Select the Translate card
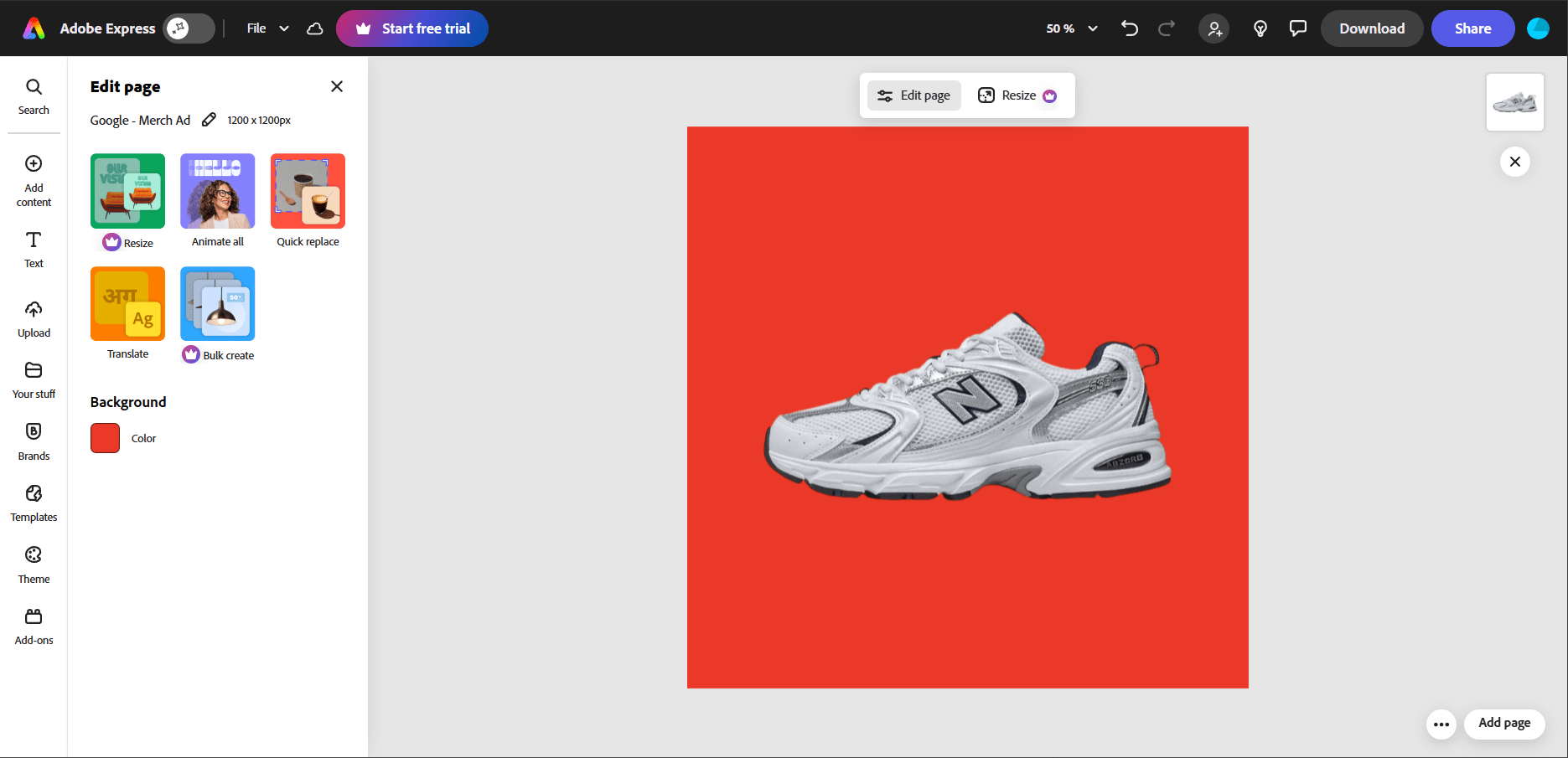1568x758 pixels. click(127, 313)
